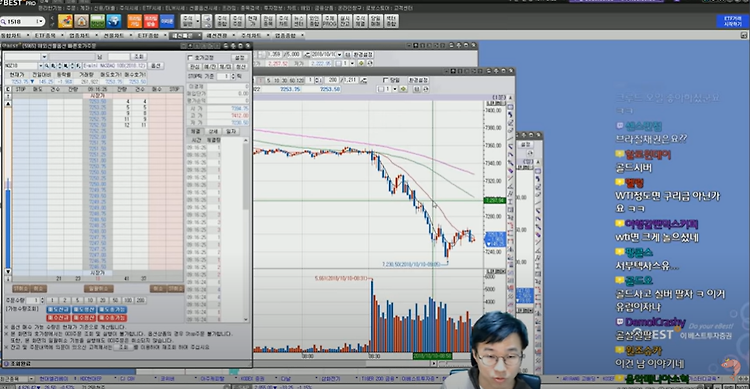Select the 체결 tab above the trade list

195,131
